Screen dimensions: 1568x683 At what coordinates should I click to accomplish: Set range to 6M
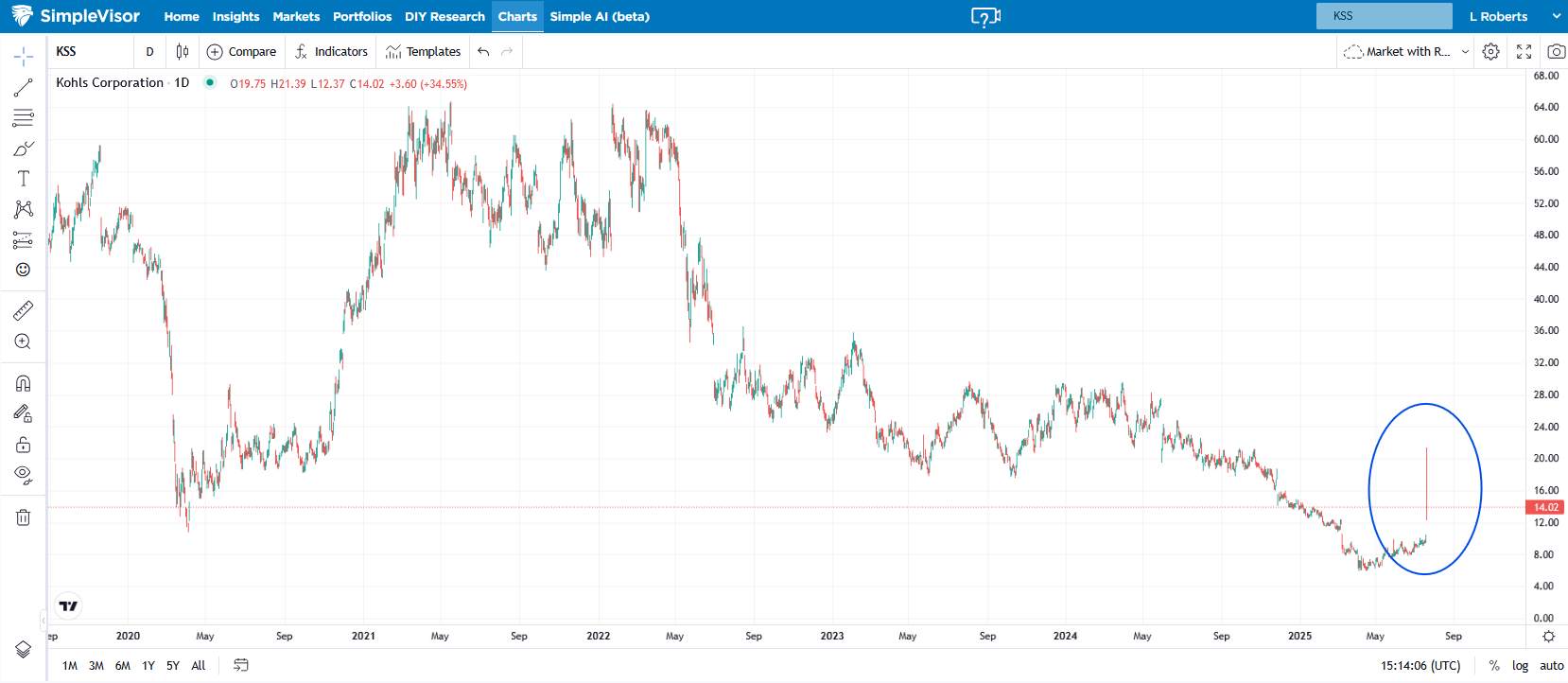pyautogui.click(x=123, y=665)
